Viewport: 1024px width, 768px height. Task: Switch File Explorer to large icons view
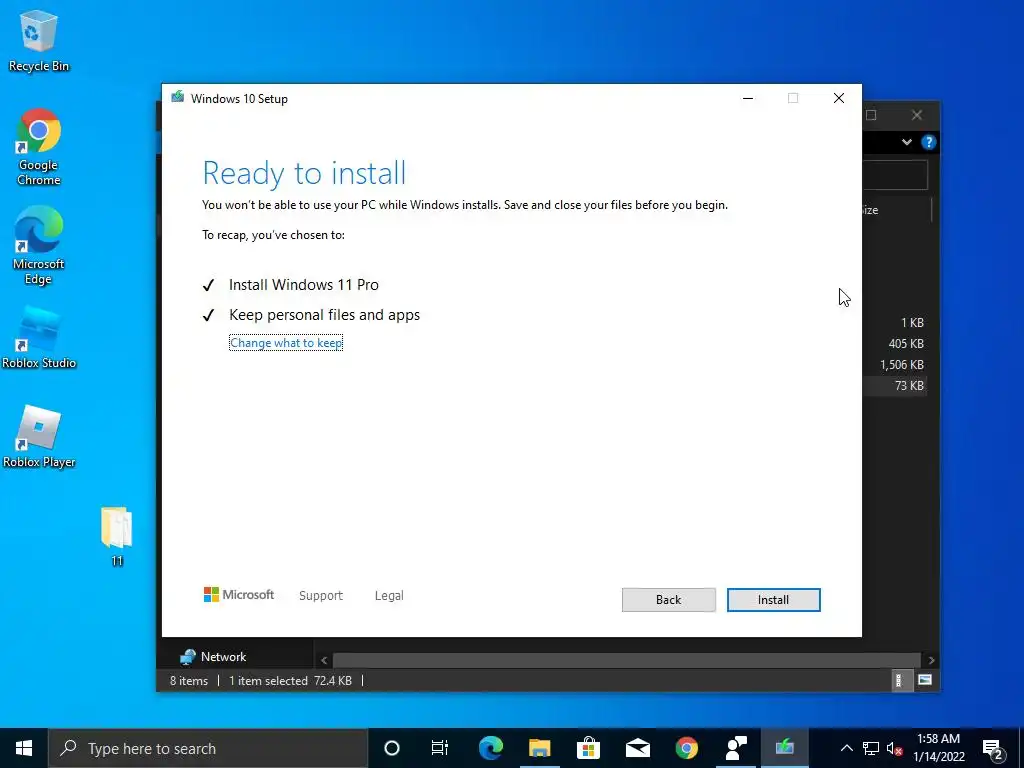pyautogui.click(x=925, y=680)
